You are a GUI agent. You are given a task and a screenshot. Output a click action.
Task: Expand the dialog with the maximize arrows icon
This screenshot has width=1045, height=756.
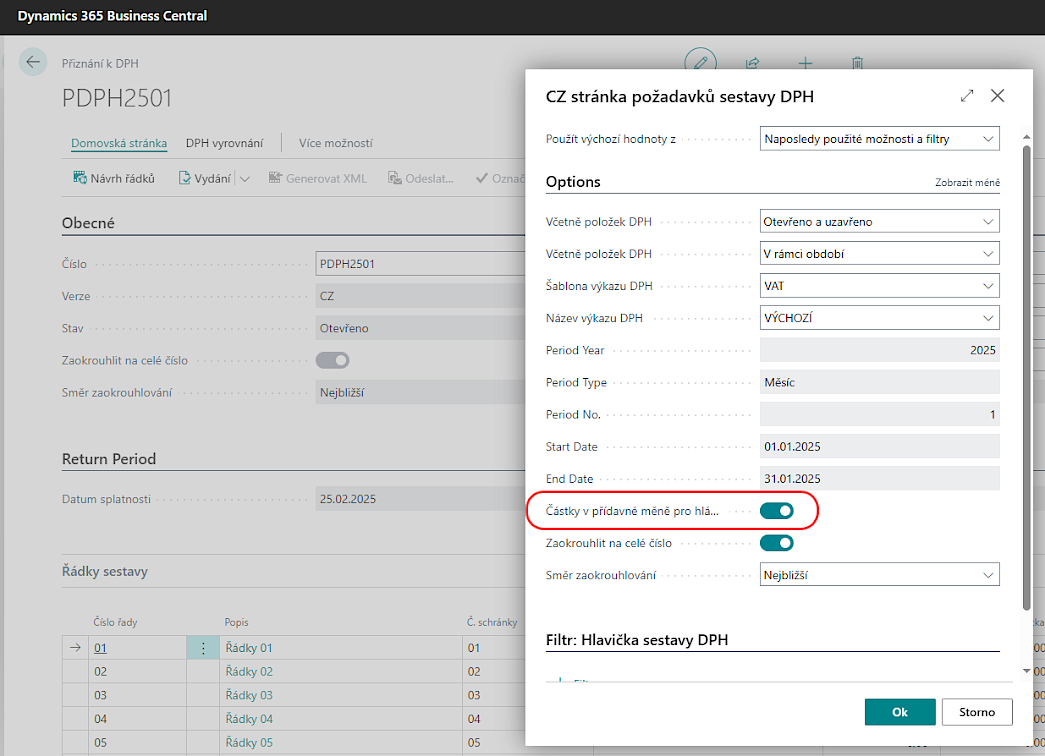tap(966, 96)
